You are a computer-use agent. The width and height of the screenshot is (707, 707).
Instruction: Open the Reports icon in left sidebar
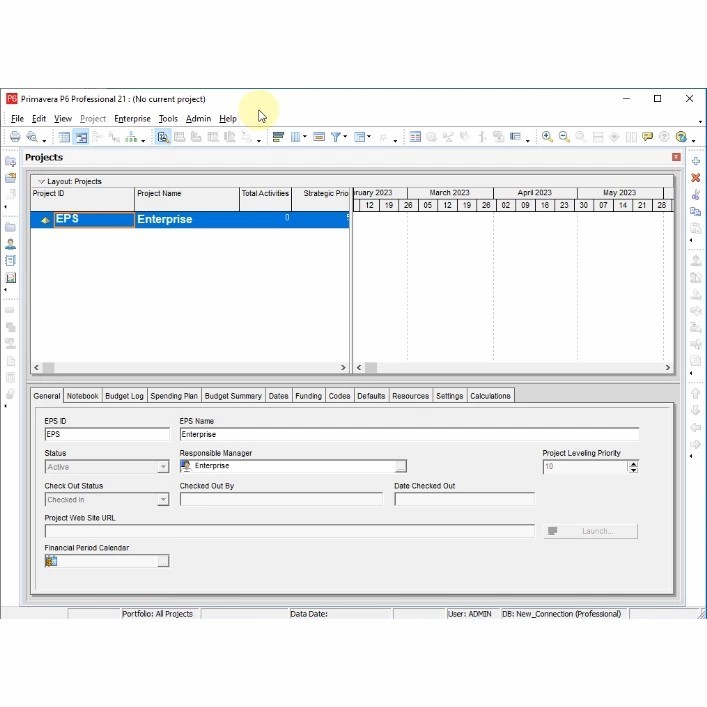pyautogui.click(x=10, y=261)
